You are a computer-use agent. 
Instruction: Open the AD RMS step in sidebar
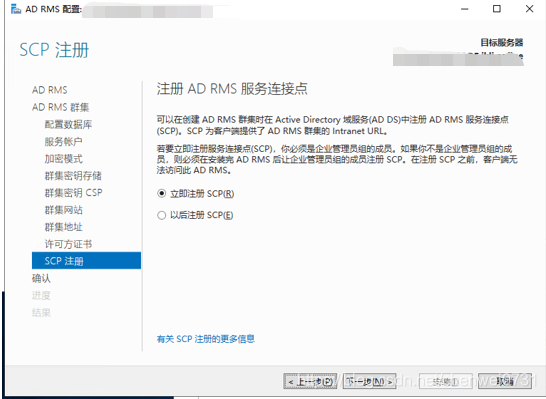[50, 90]
